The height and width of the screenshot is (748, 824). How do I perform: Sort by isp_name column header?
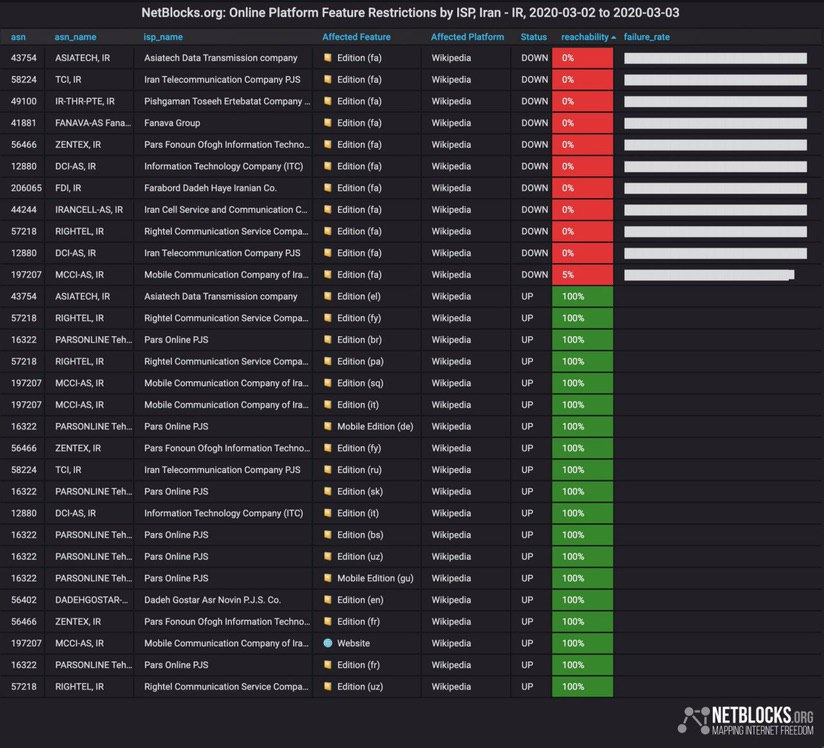tap(163, 37)
